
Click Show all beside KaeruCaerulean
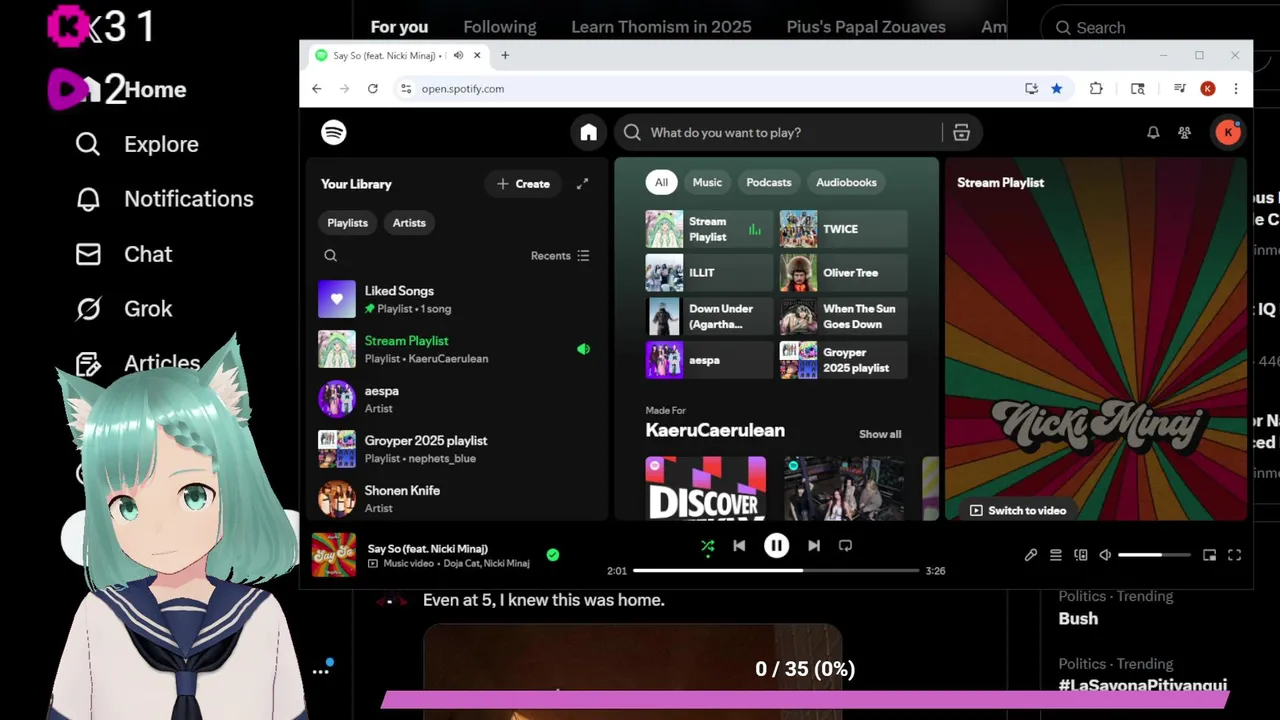(x=880, y=434)
